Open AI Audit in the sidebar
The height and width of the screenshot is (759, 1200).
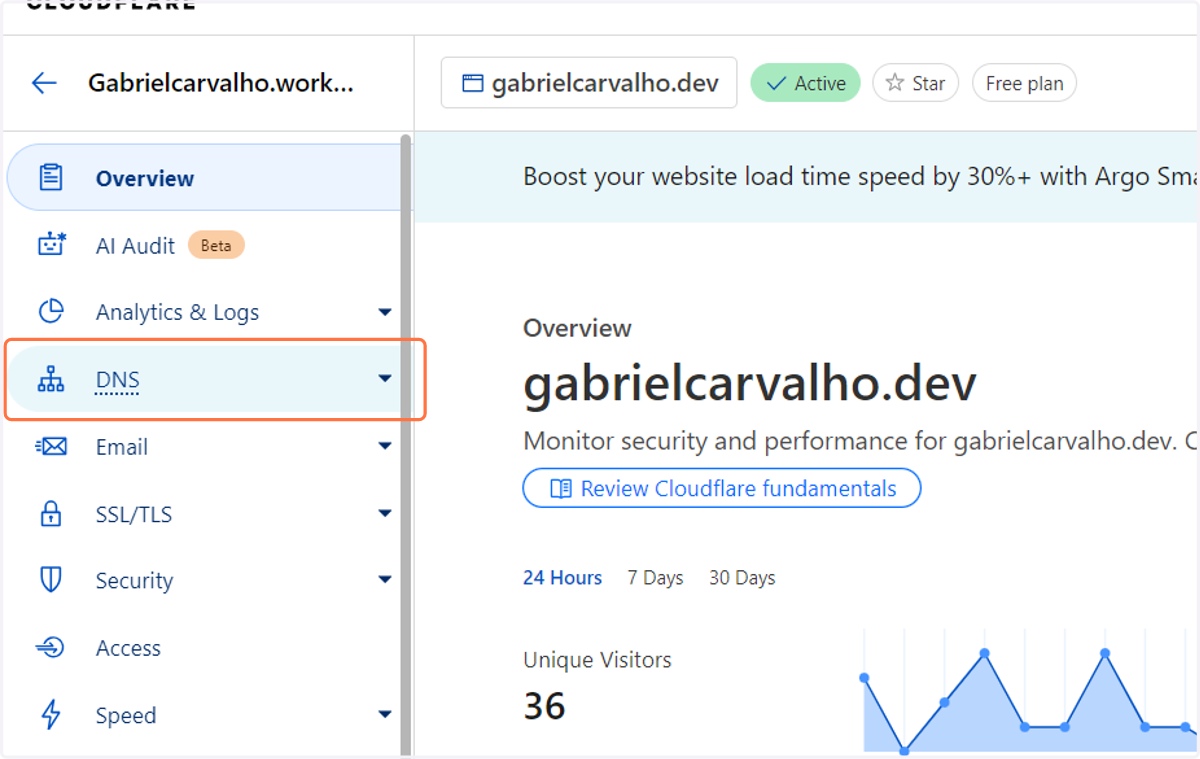pos(204,245)
